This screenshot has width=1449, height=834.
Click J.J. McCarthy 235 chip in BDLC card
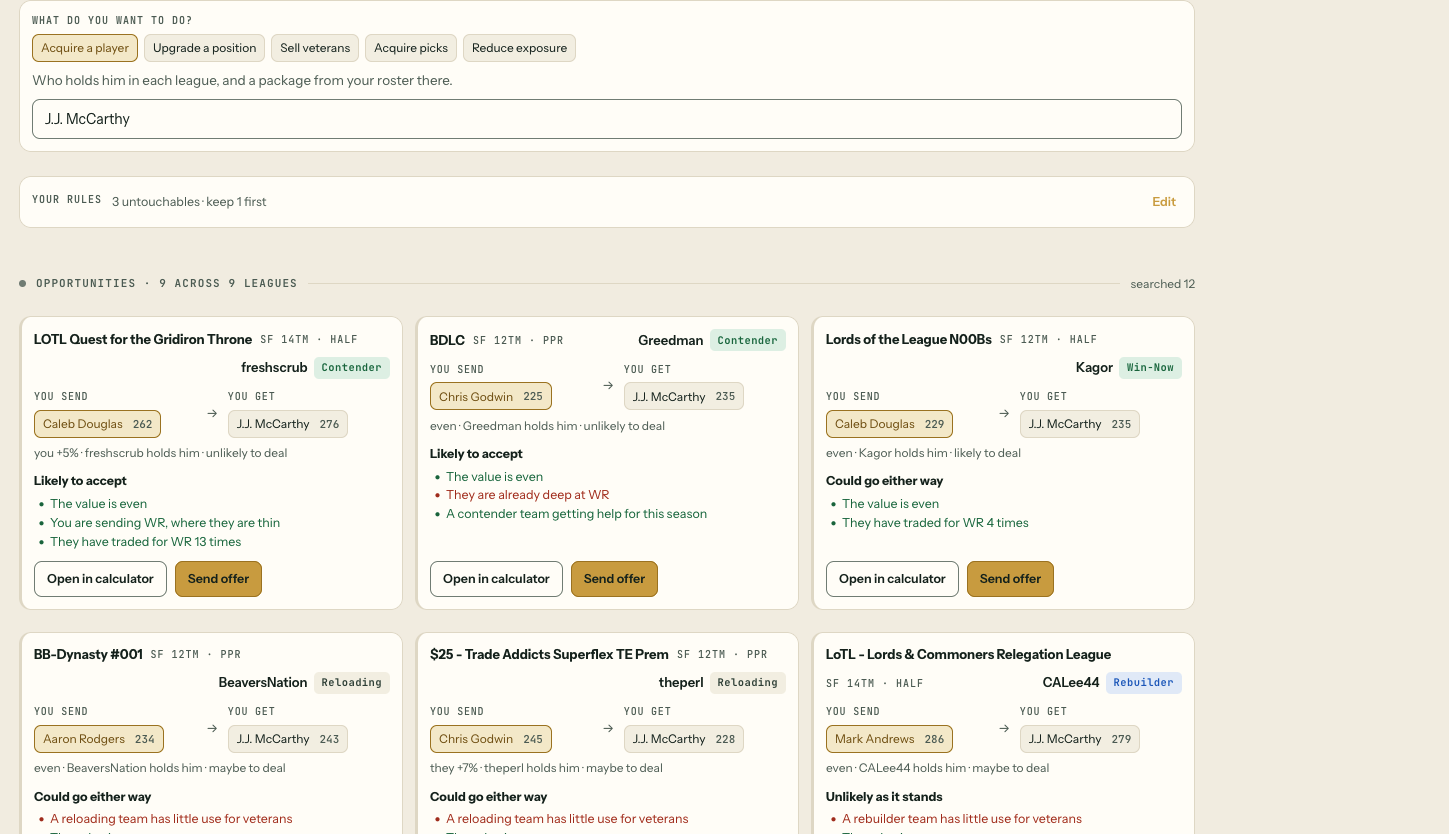(684, 397)
